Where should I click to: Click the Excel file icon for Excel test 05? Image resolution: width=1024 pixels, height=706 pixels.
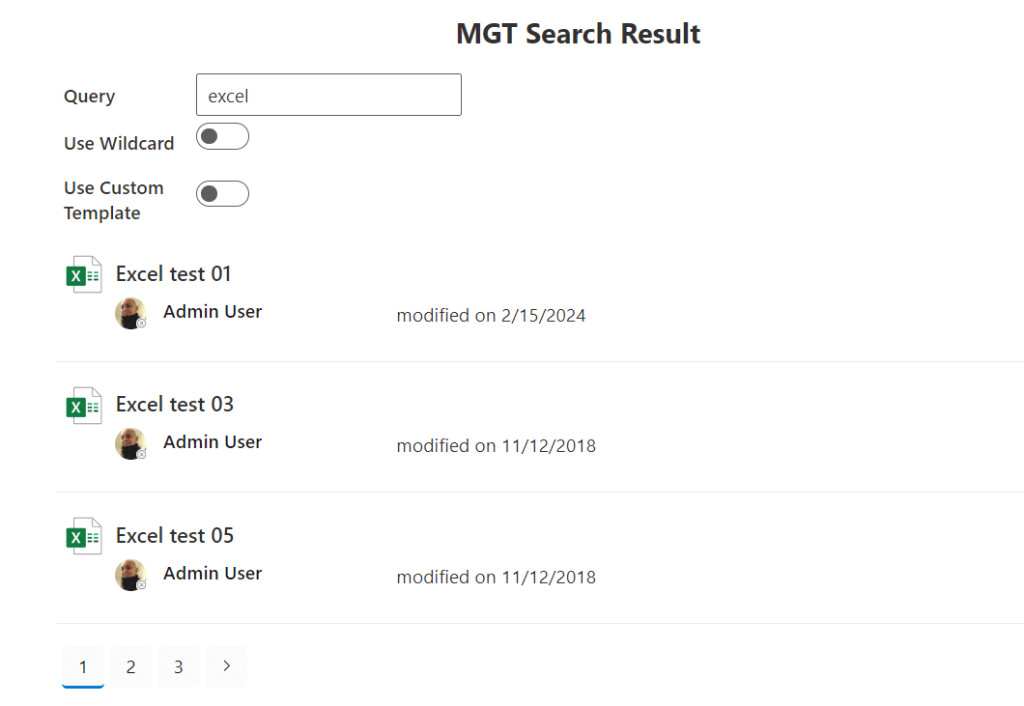tap(84, 537)
